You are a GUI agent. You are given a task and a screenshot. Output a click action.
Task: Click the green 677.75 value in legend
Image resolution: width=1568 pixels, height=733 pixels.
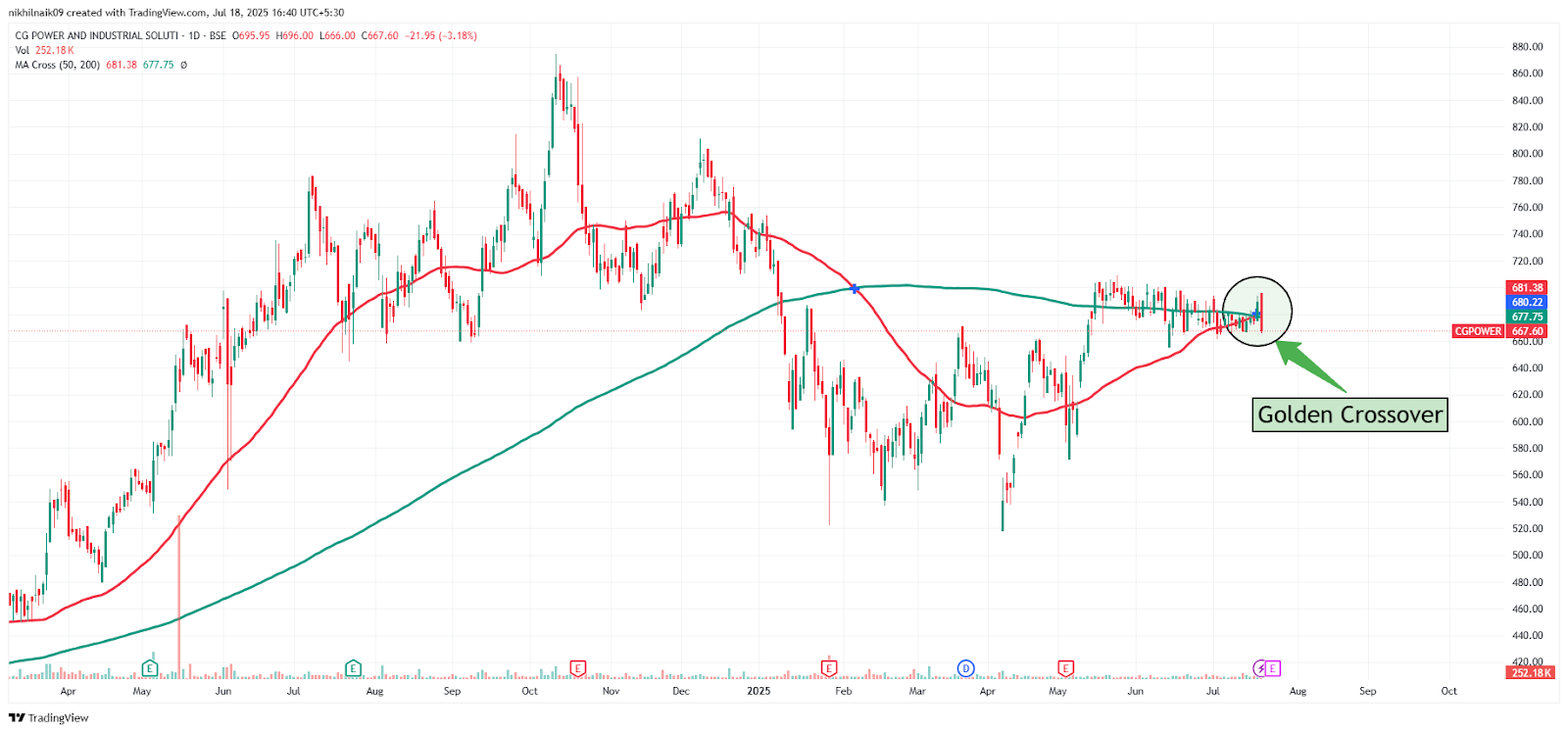159,65
